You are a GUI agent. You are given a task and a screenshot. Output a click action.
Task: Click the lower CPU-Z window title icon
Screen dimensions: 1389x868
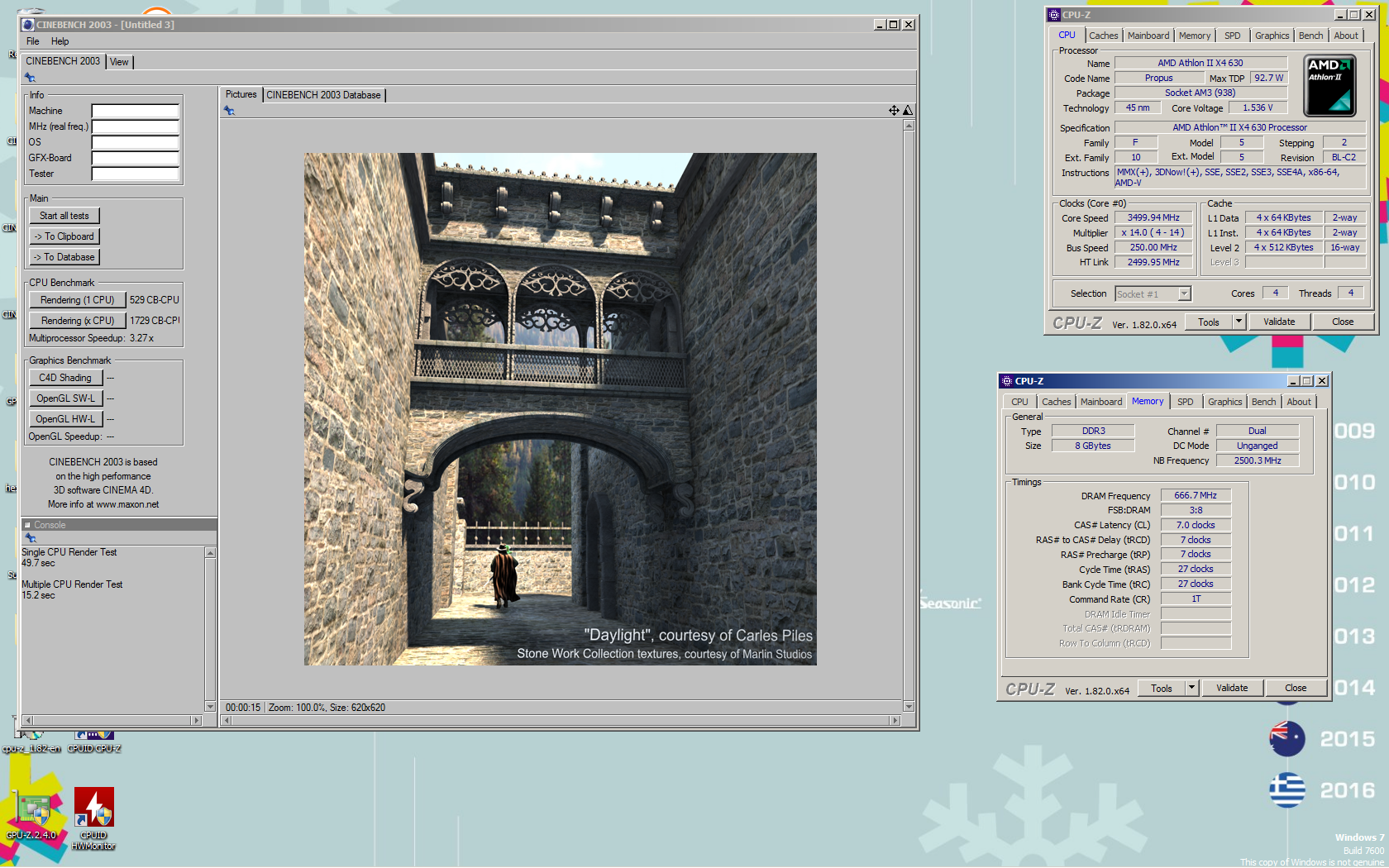(1006, 381)
